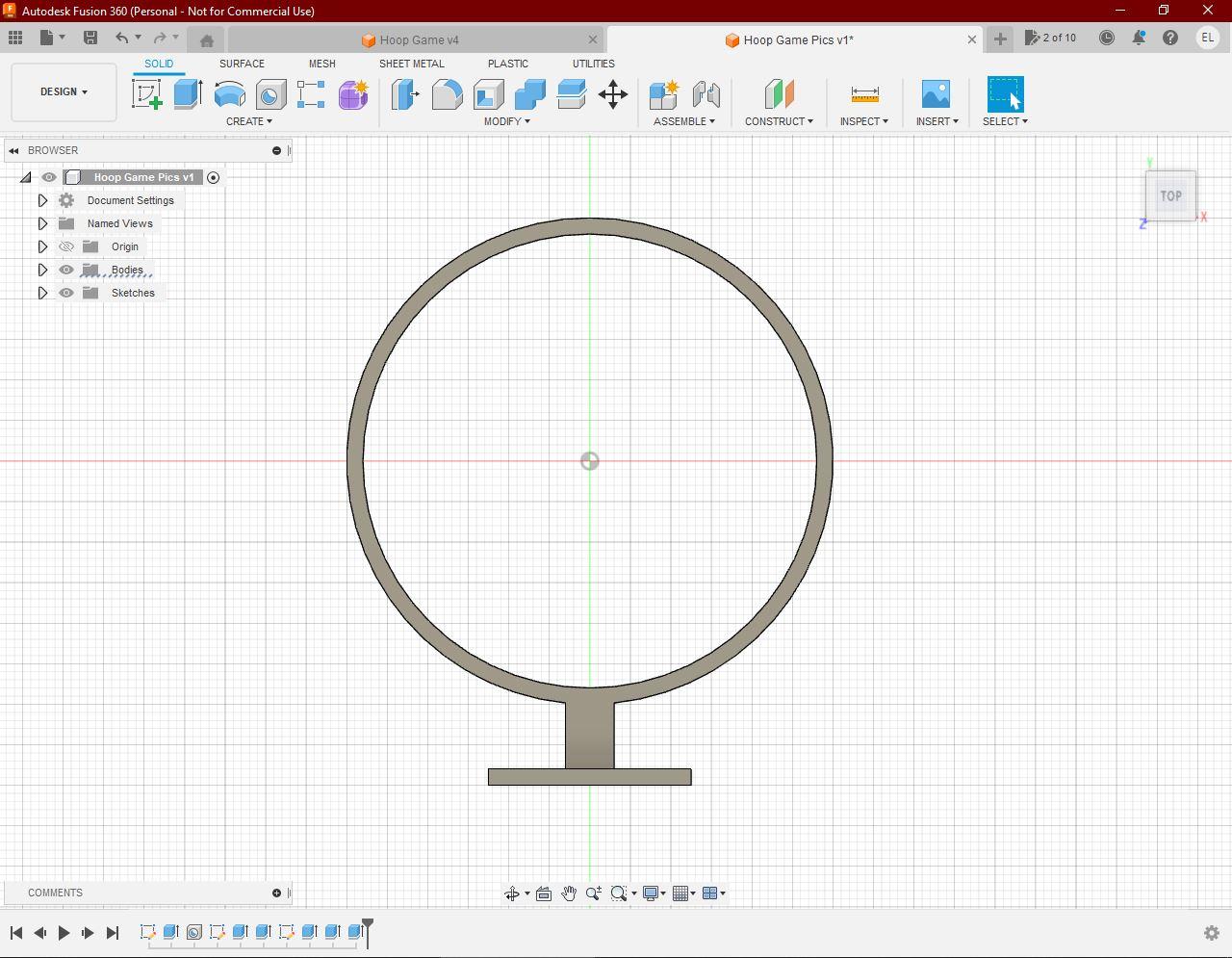Image resolution: width=1232 pixels, height=958 pixels.
Task: Select the Move/Copy arrows tool
Action: pyautogui.click(x=613, y=94)
